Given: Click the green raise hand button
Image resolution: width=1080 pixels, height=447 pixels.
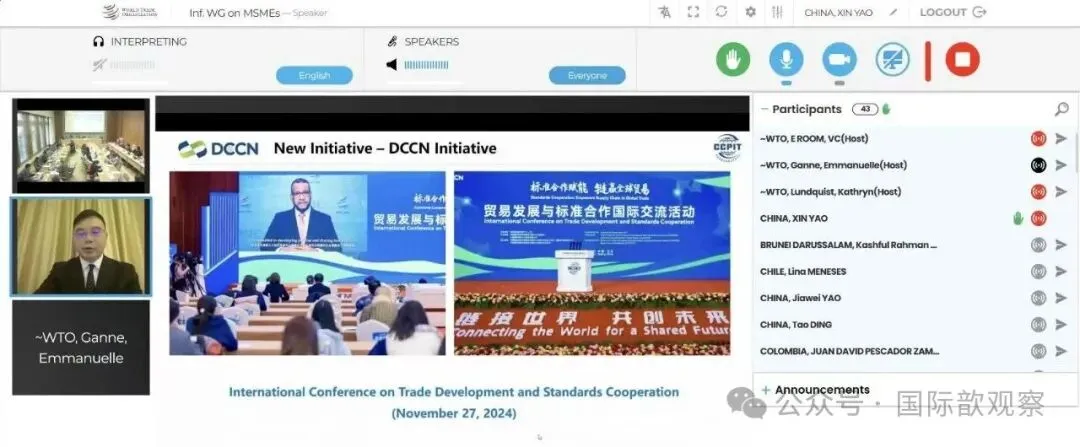Looking at the screenshot, I should (733, 59).
